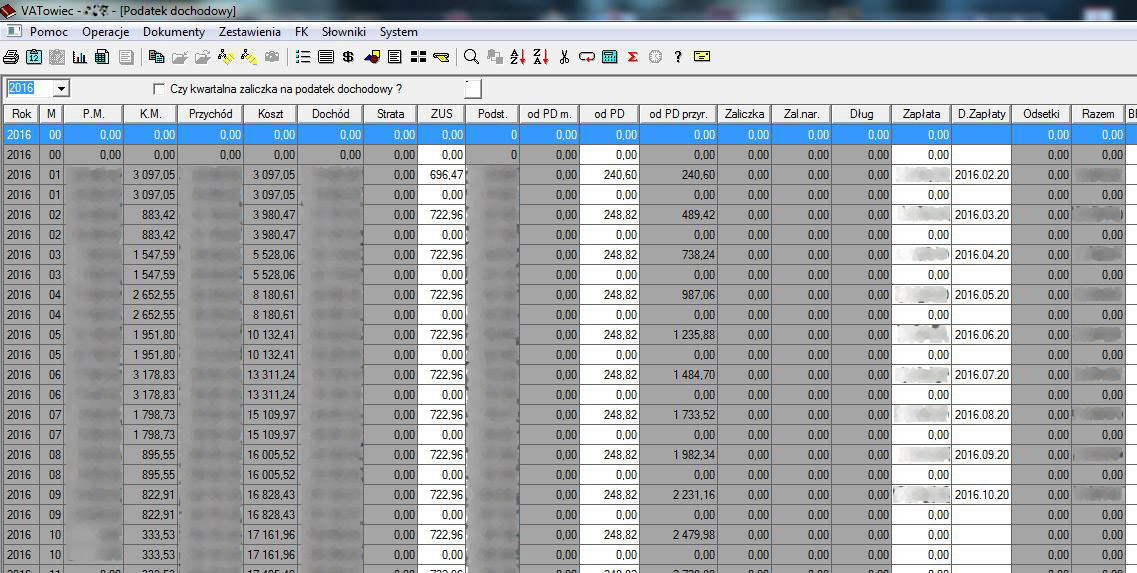The width and height of the screenshot is (1137, 573).
Task: Sort ascending with the A-Z icon
Action: pos(517,57)
